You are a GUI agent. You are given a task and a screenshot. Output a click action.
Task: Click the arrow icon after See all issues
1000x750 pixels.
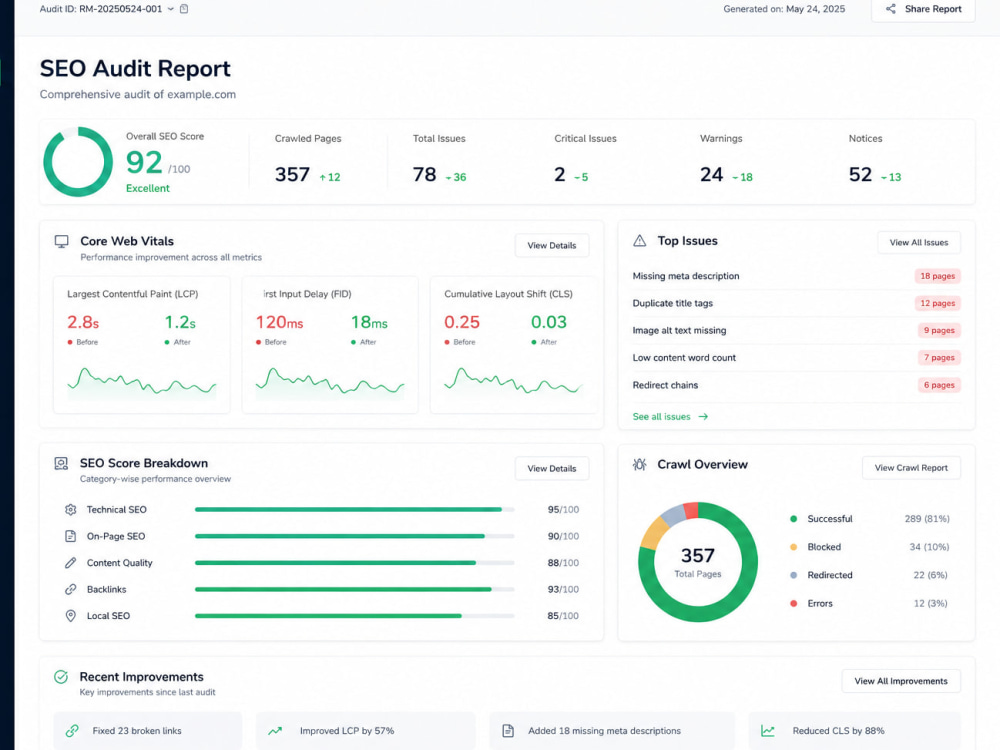703,416
